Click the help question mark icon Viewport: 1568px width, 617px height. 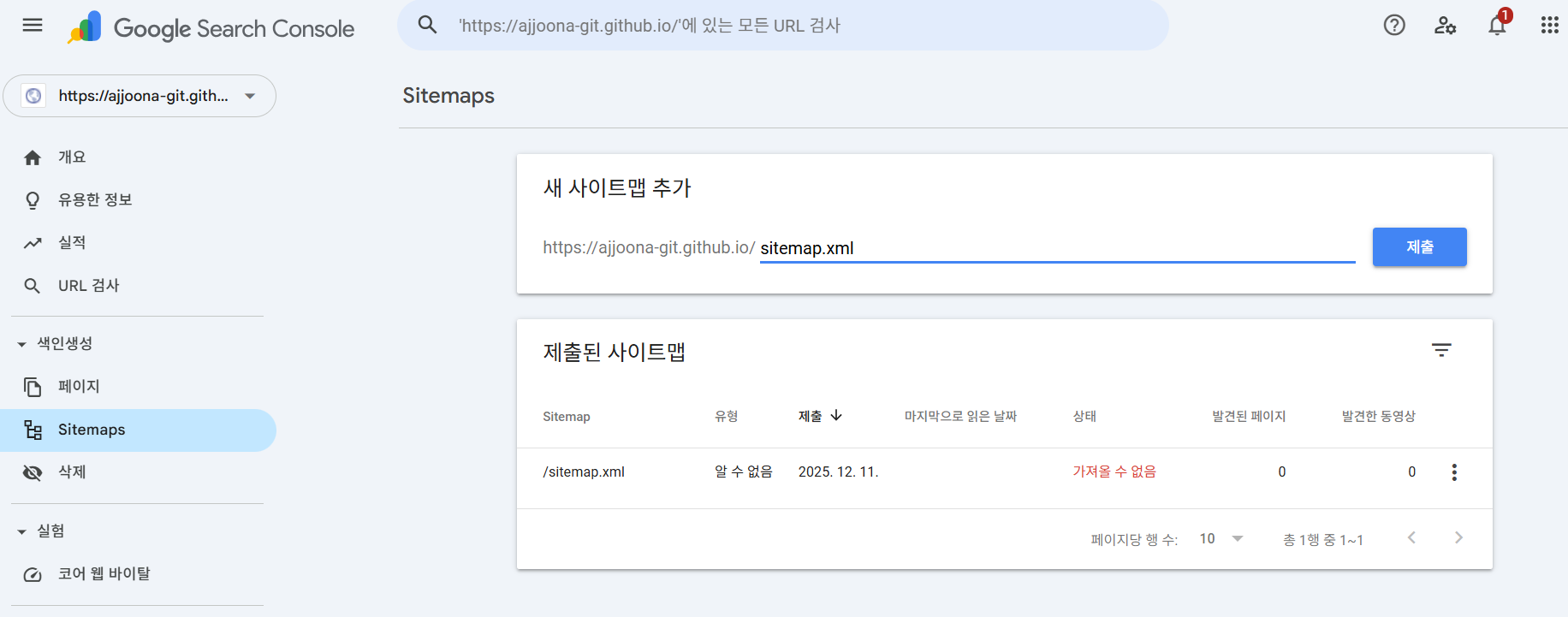click(1394, 26)
